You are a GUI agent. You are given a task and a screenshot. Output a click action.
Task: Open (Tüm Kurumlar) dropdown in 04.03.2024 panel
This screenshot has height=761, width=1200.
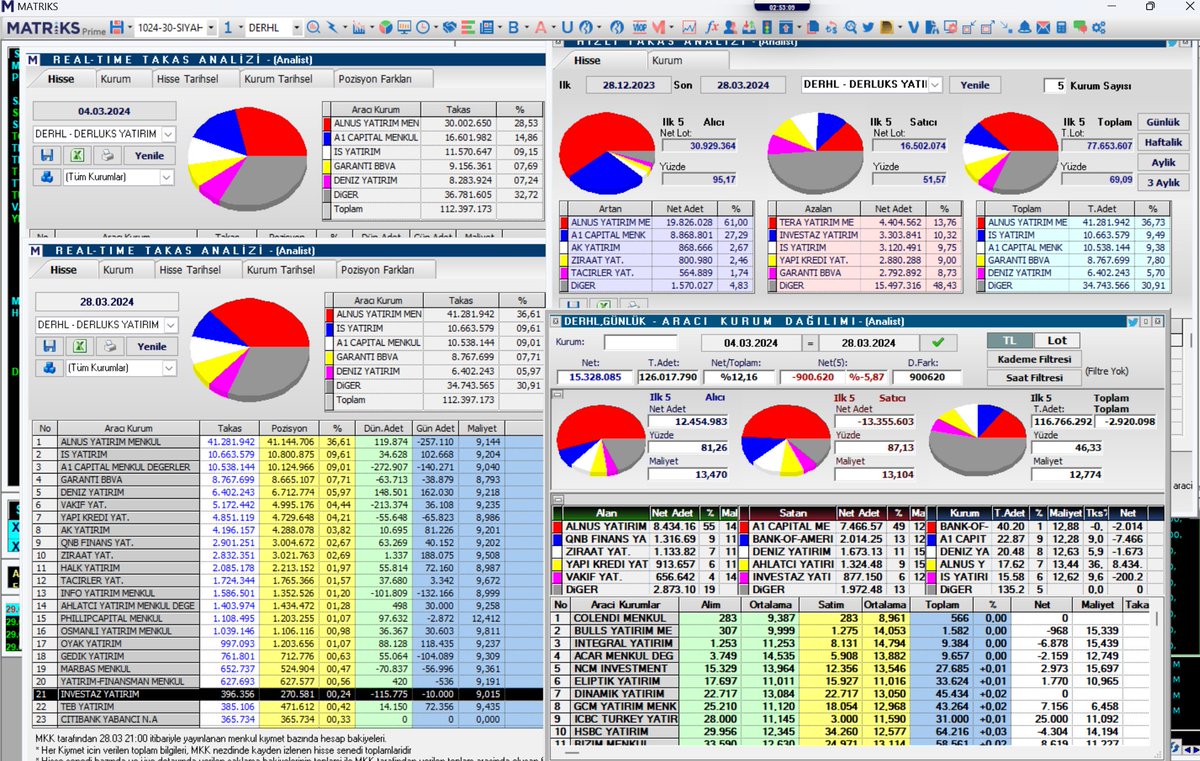pyautogui.click(x=167, y=177)
